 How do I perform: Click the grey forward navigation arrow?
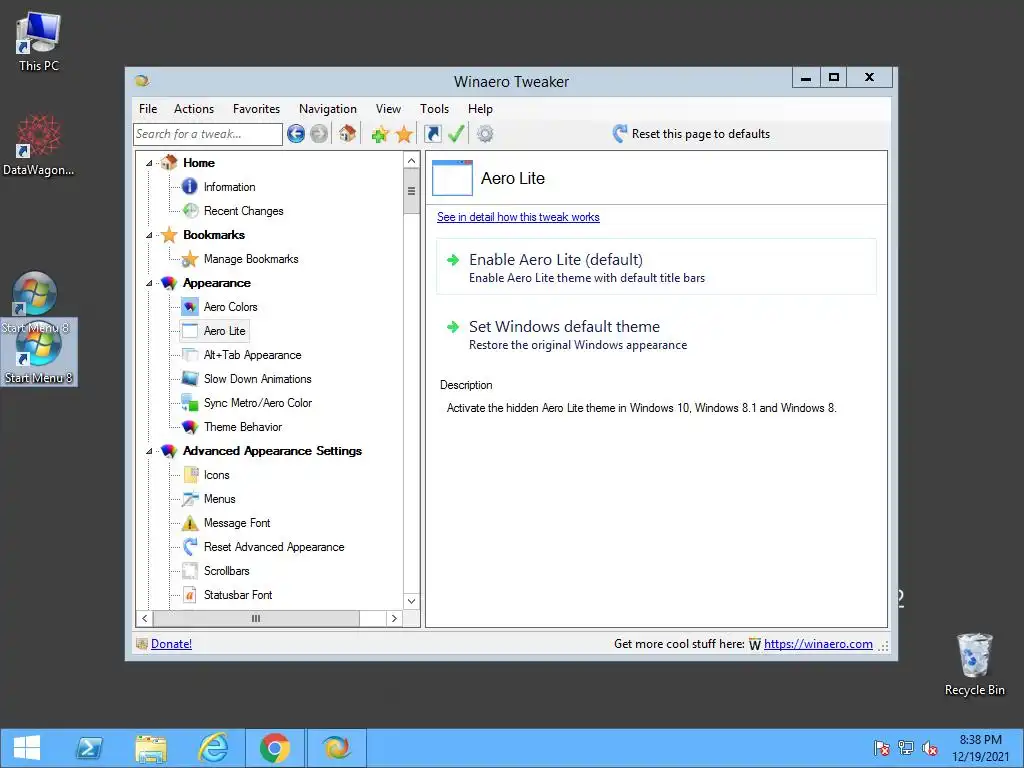(319, 134)
